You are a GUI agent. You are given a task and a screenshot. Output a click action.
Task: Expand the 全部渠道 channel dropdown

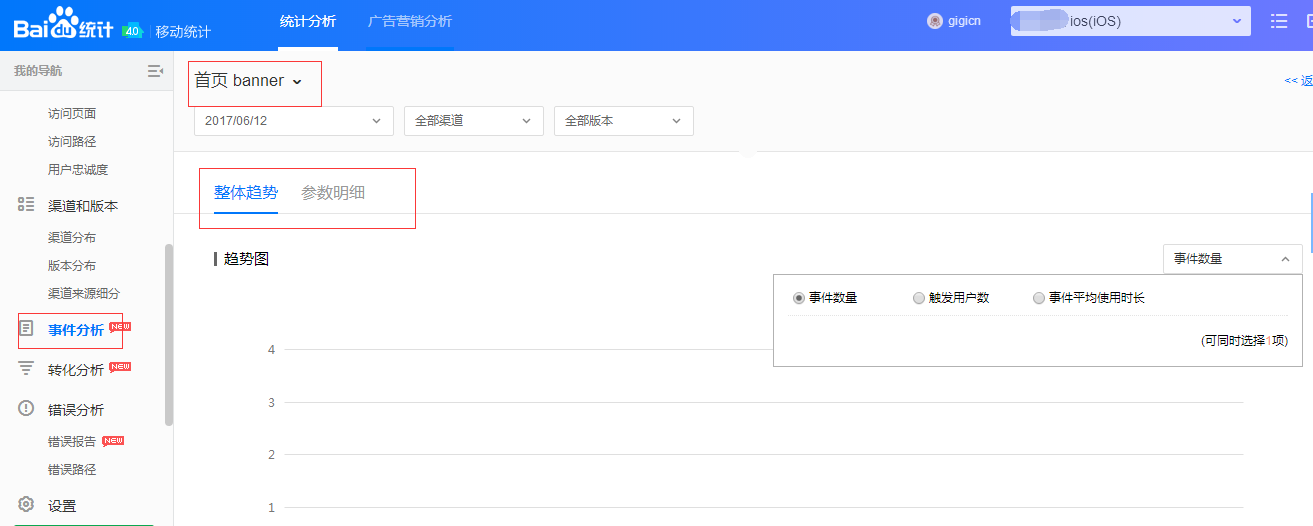point(473,121)
